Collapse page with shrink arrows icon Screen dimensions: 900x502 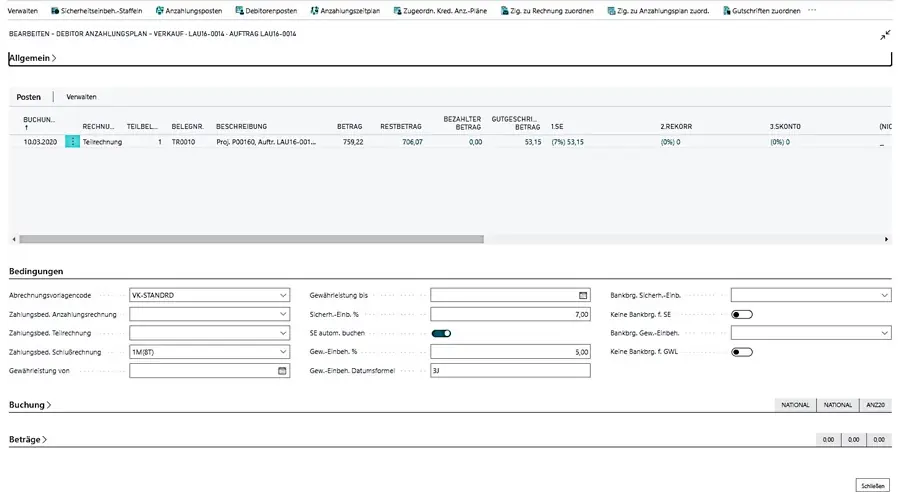(885, 36)
